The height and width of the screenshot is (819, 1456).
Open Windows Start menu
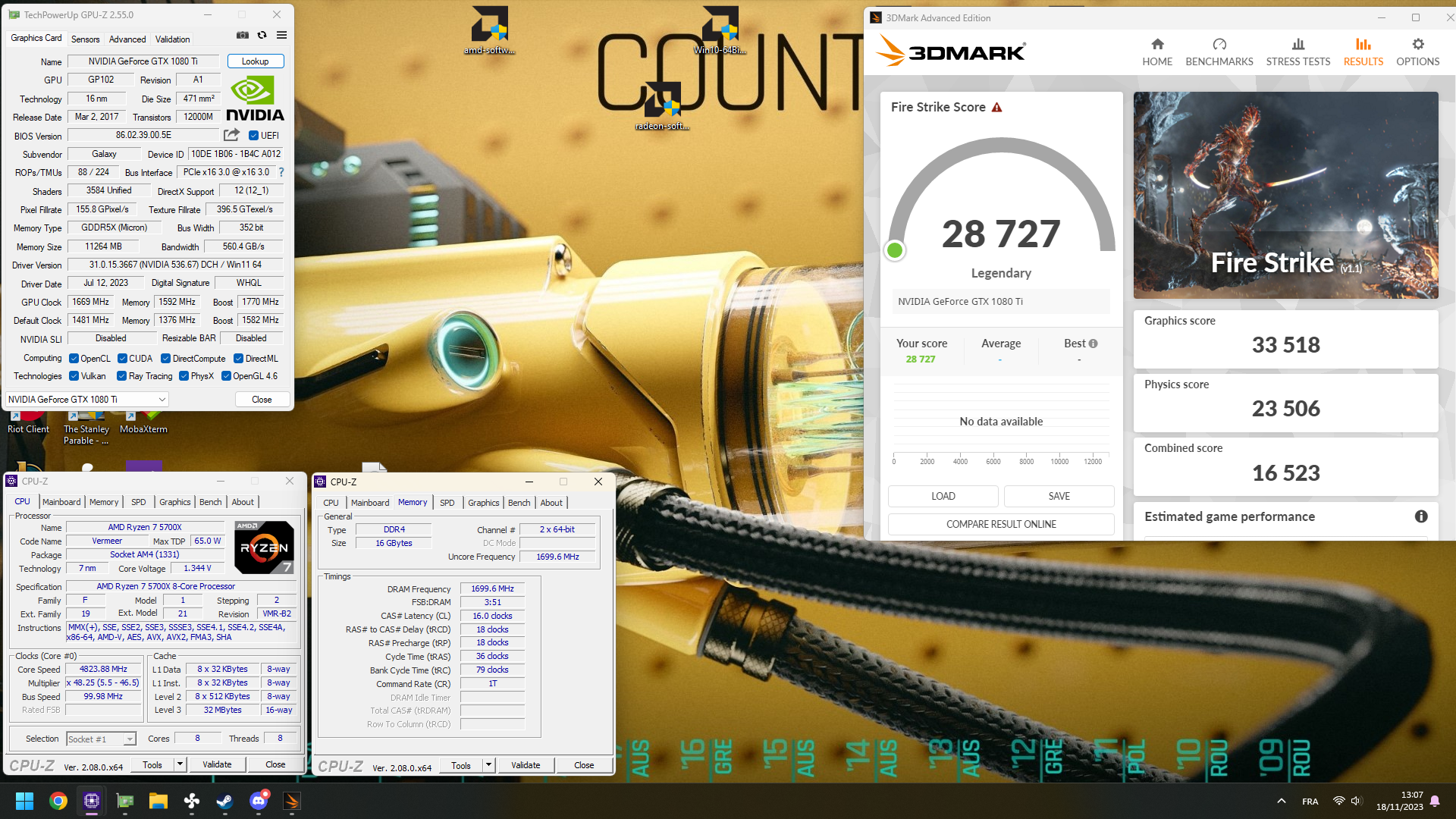[24, 801]
